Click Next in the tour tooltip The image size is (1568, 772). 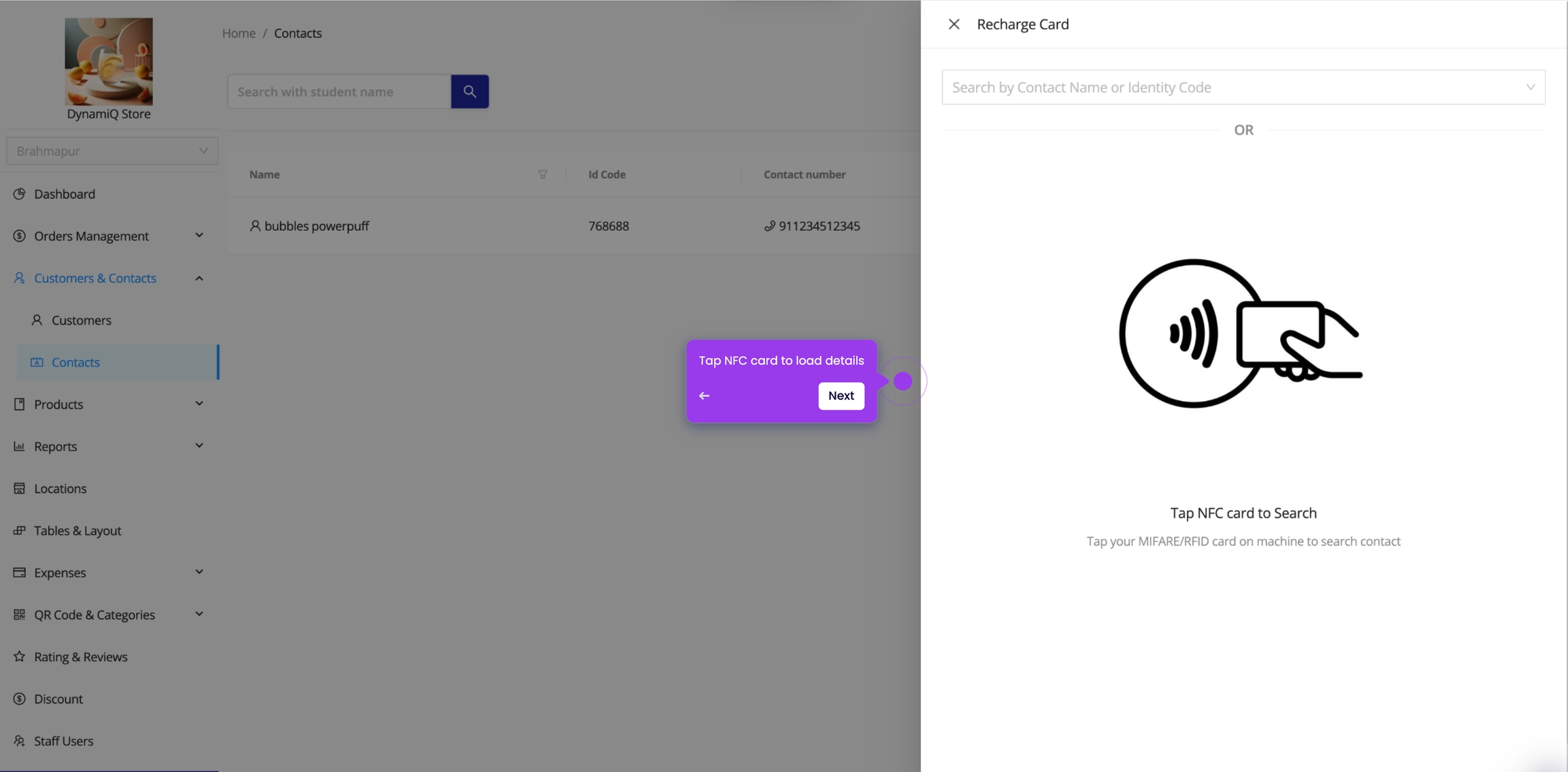(840, 396)
